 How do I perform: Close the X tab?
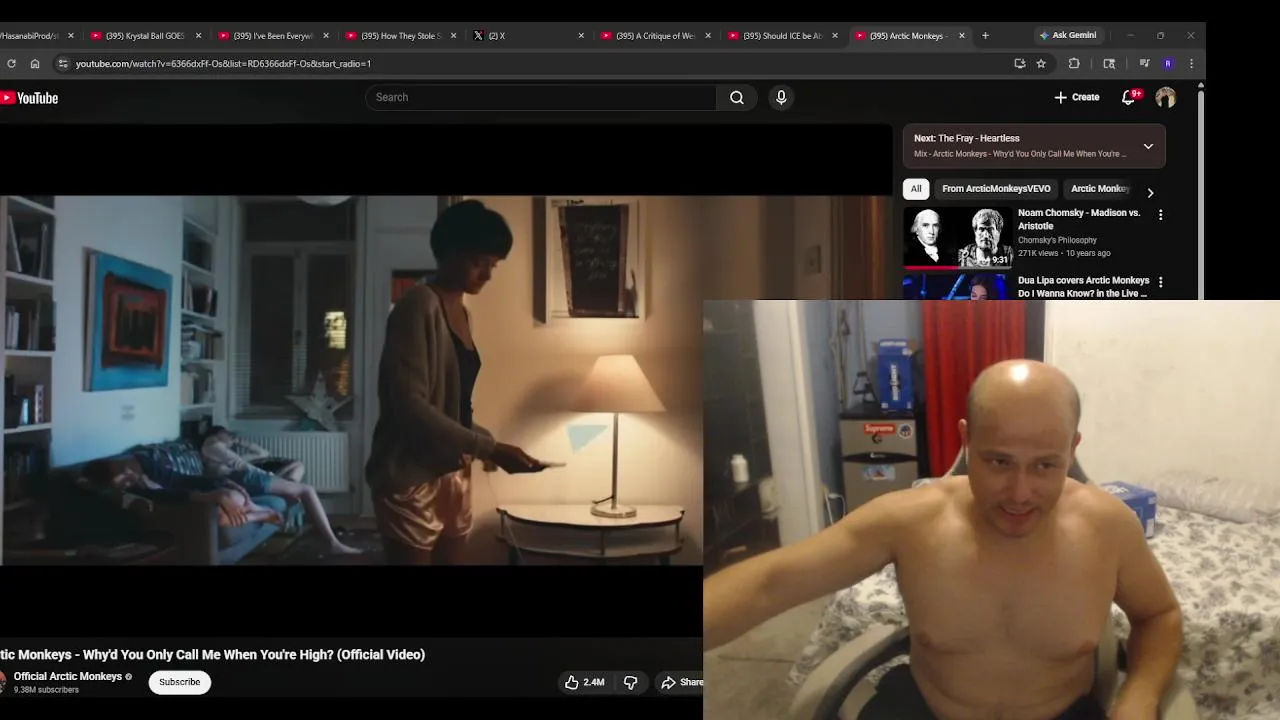click(581, 35)
